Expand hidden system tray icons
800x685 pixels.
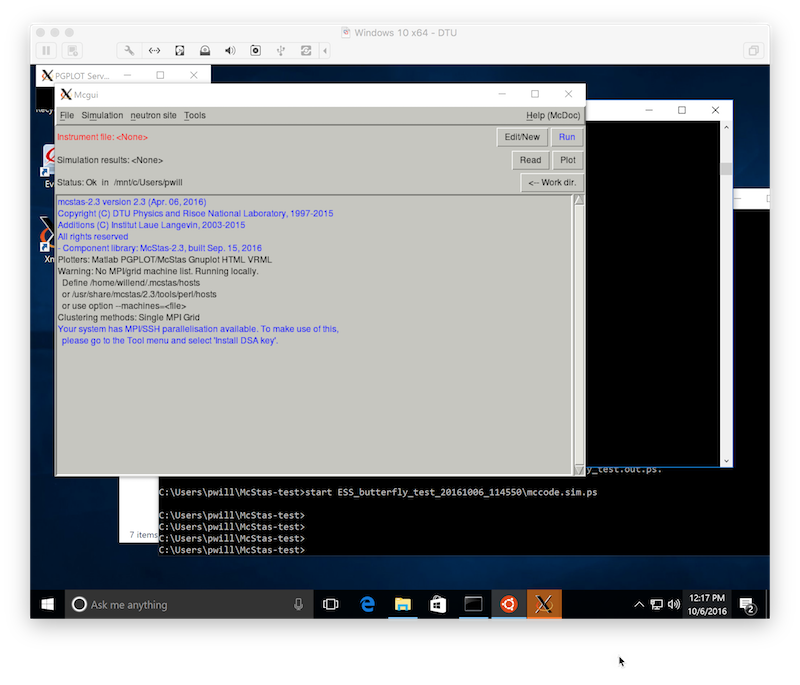(640, 605)
